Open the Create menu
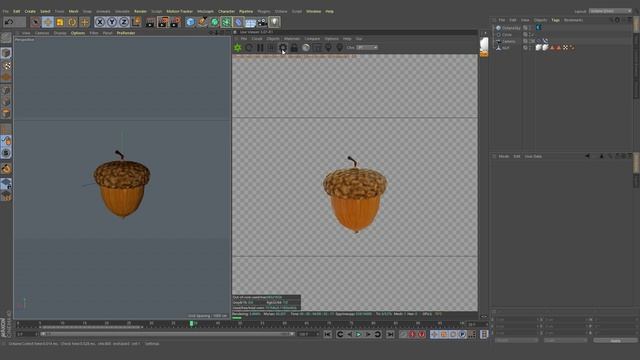The height and width of the screenshot is (360, 640). coord(30,11)
